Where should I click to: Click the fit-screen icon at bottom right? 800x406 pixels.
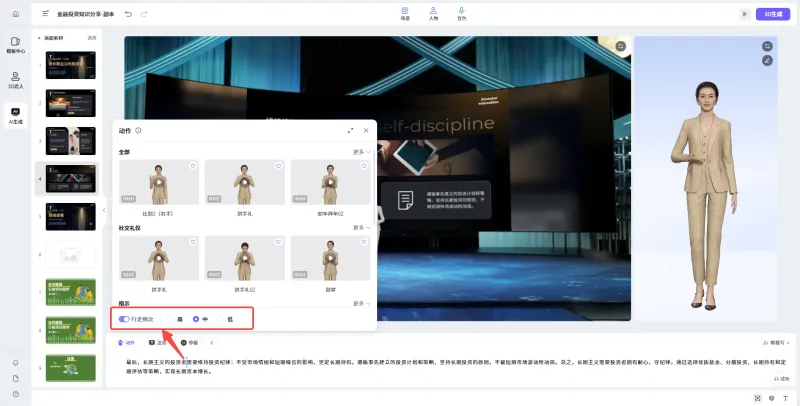(757, 398)
